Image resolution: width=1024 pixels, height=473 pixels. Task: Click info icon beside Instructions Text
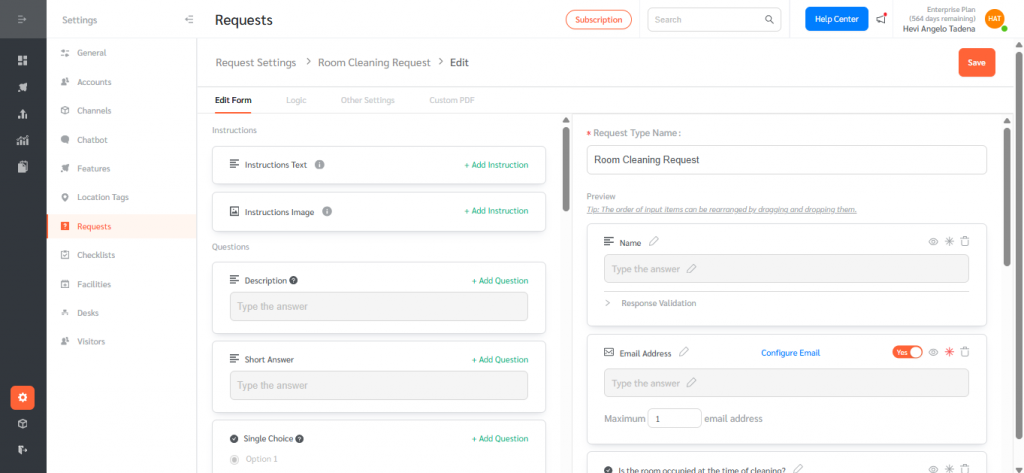(x=320, y=165)
